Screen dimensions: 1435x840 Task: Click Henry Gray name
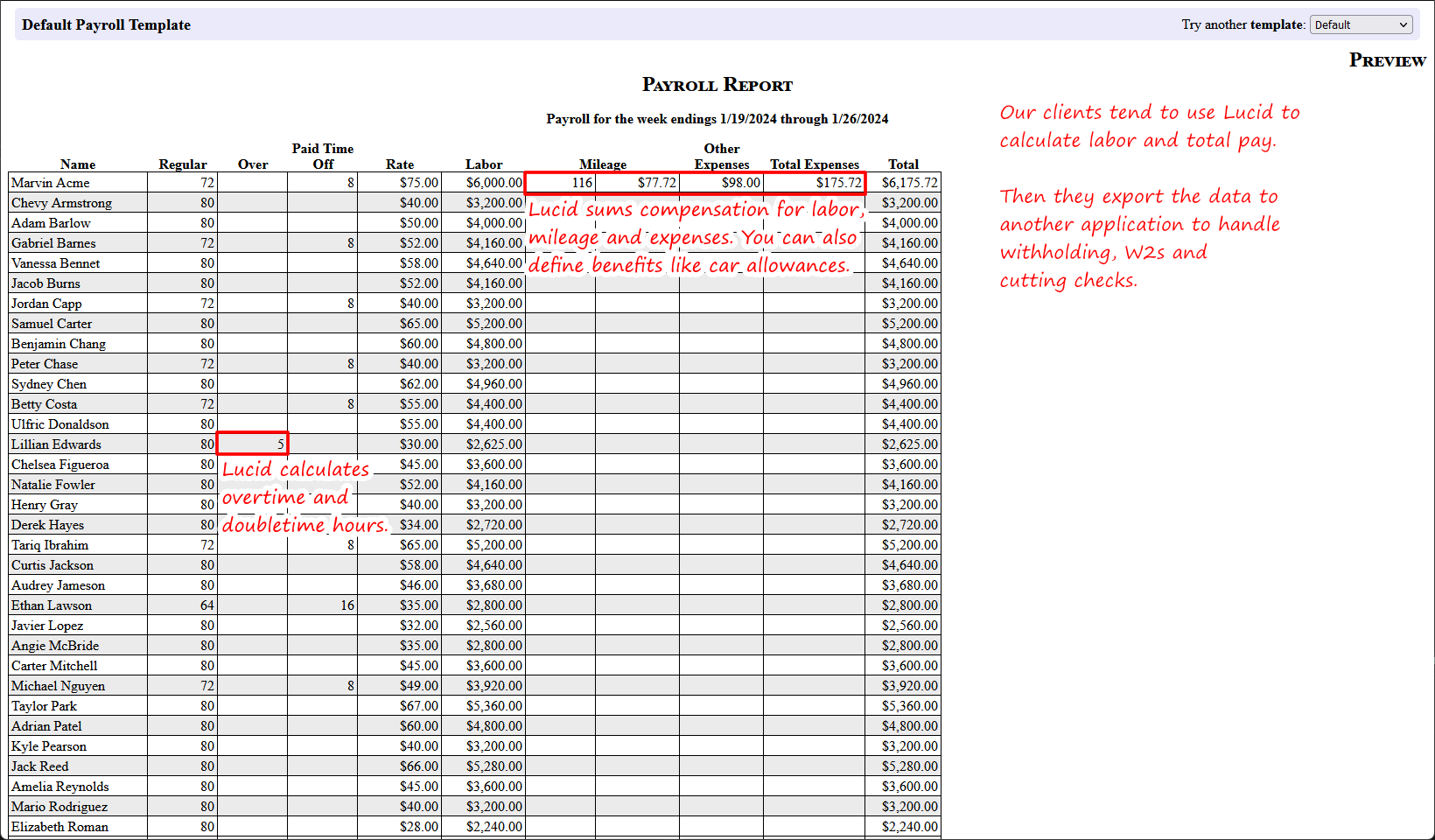(78, 505)
